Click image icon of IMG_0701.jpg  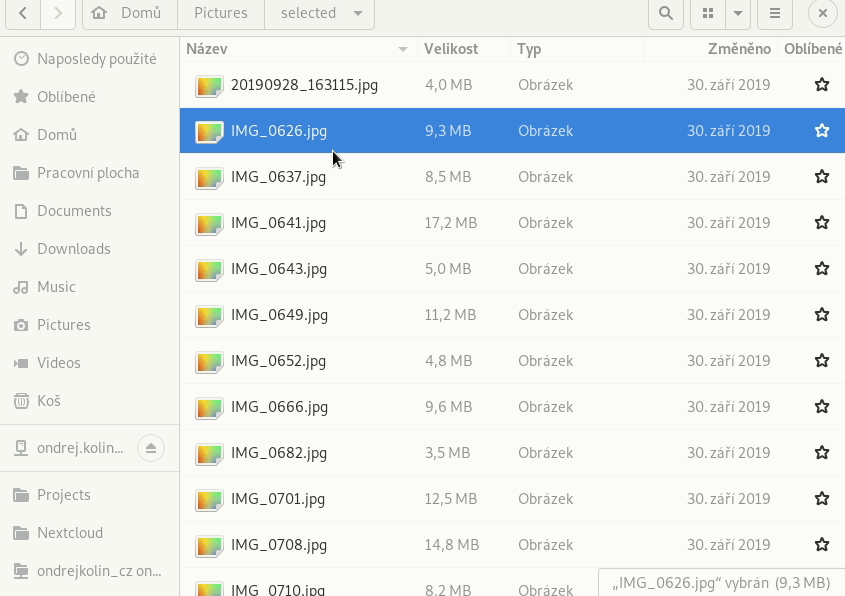coord(209,500)
